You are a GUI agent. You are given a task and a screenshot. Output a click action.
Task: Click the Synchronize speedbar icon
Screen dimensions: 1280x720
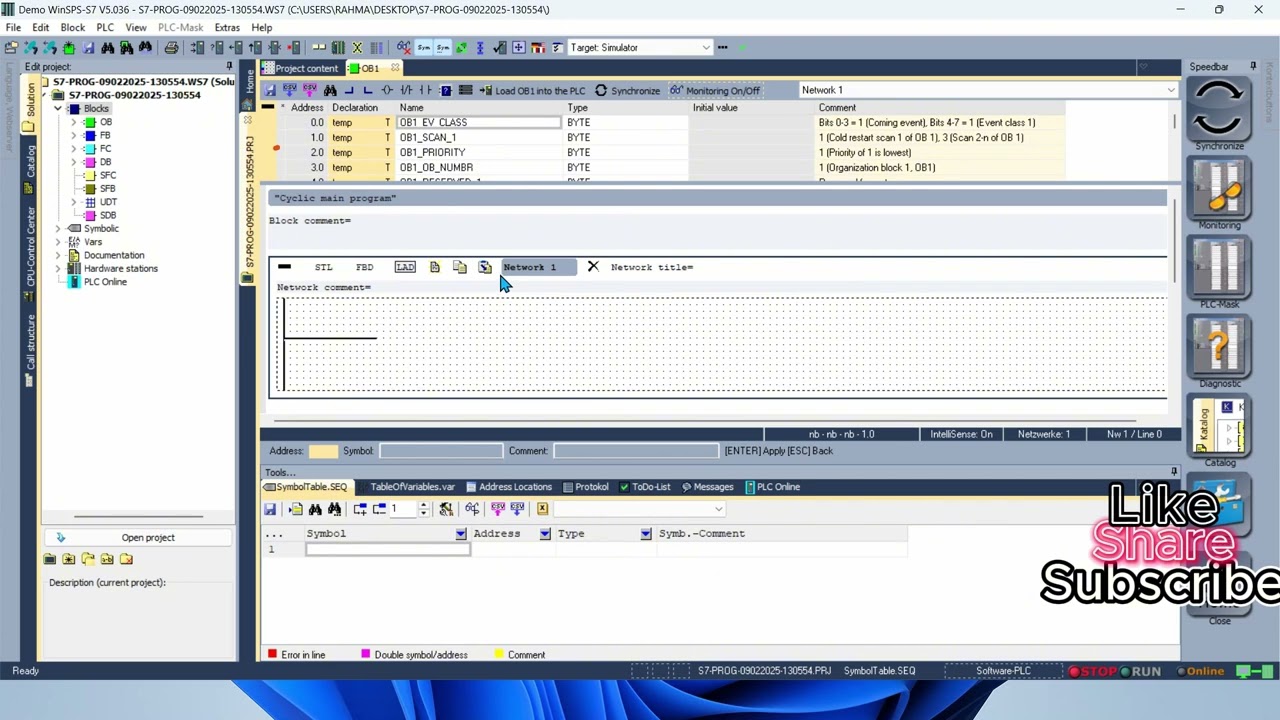(x=1219, y=110)
